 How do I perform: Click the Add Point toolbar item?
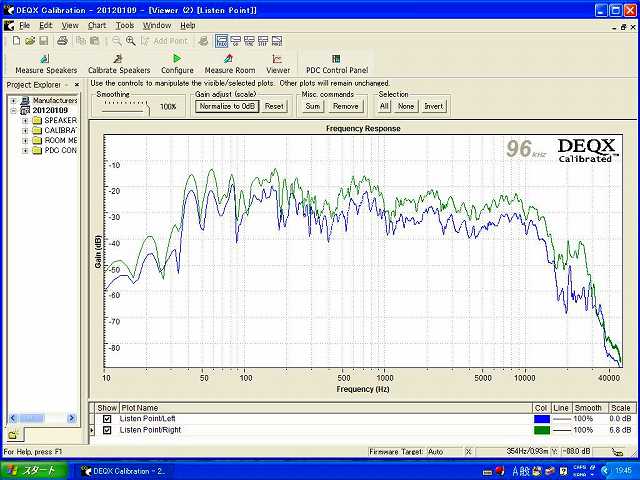tap(164, 41)
